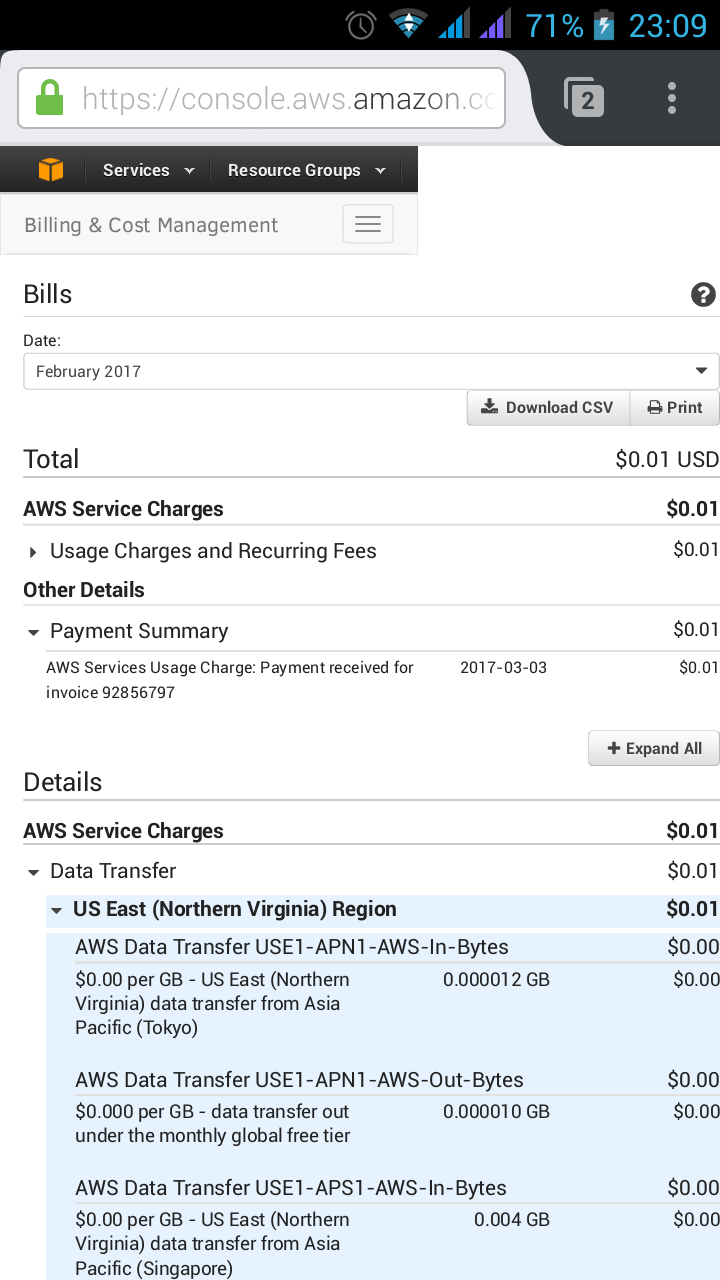The width and height of the screenshot is (720, 1280).
Task: Click the Expand All button
Action: [x=654, y=748]
